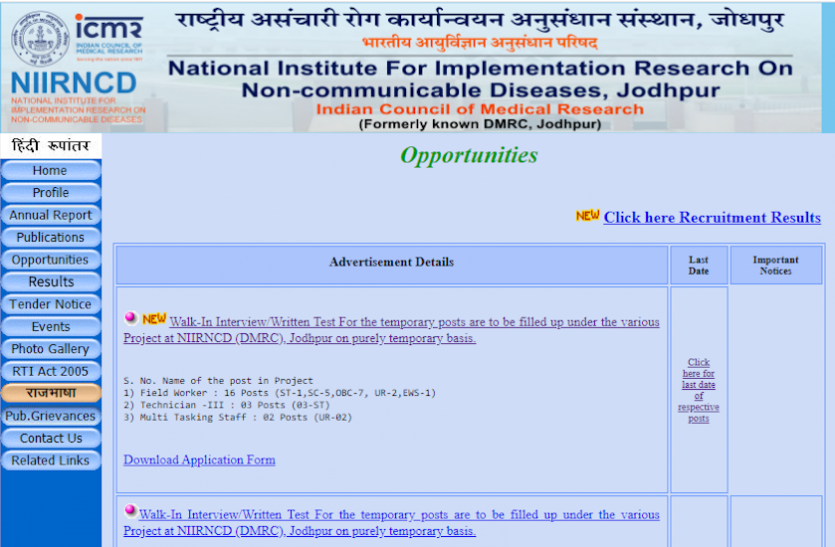Open the Annual Report section

tap(51, 215)
